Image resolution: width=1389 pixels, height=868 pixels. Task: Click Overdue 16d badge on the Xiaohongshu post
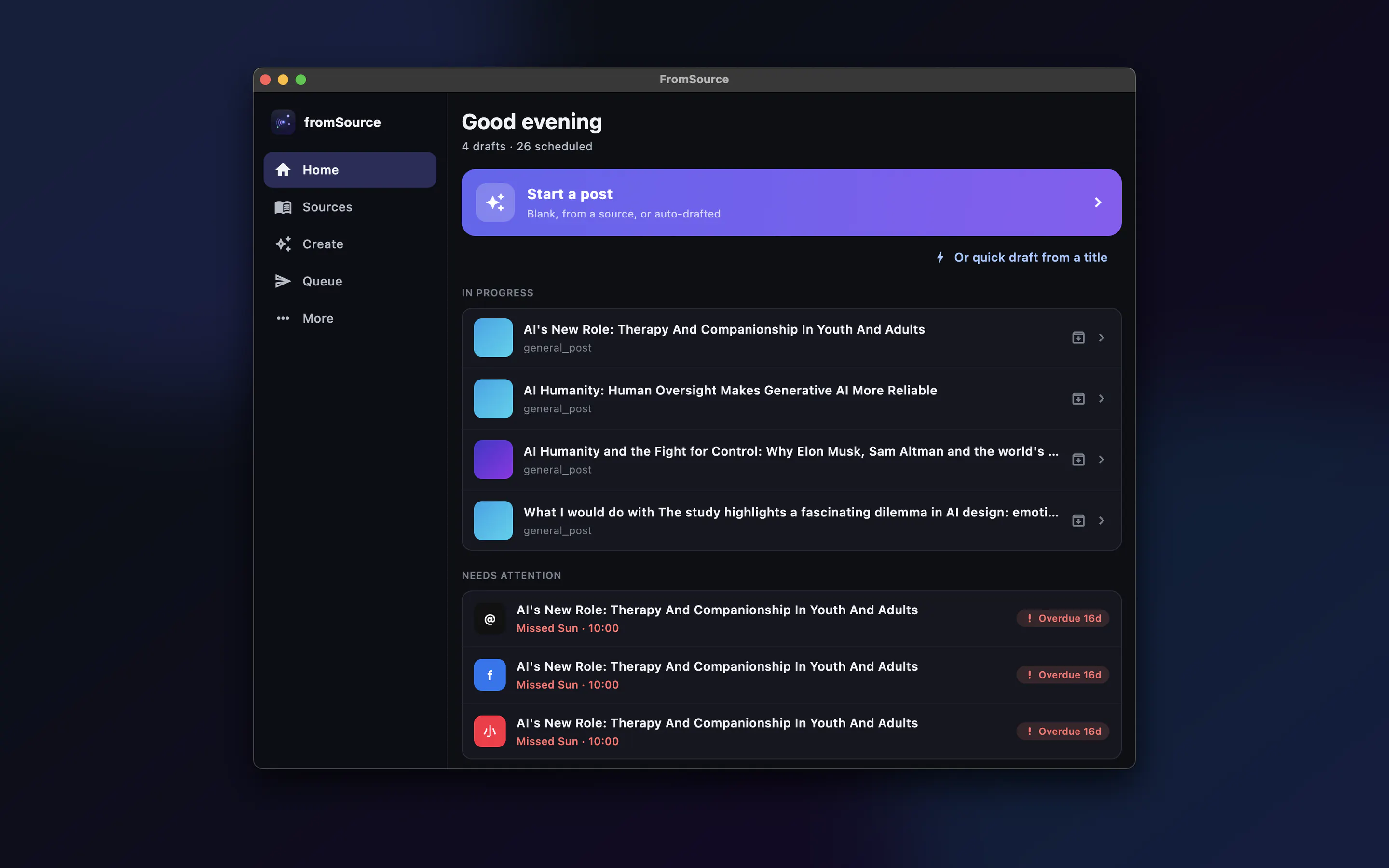coord(1063,732)
